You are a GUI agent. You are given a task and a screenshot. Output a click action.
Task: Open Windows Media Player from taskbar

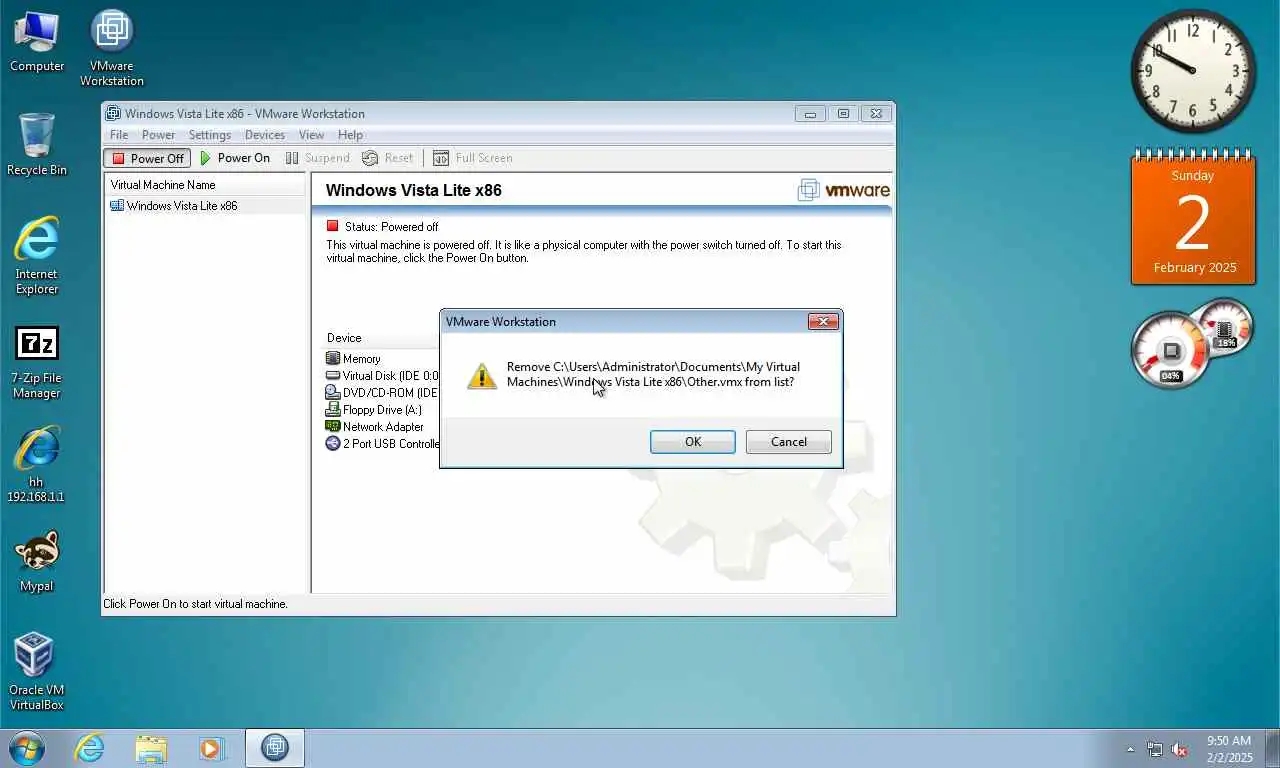(x=212, y=748)
